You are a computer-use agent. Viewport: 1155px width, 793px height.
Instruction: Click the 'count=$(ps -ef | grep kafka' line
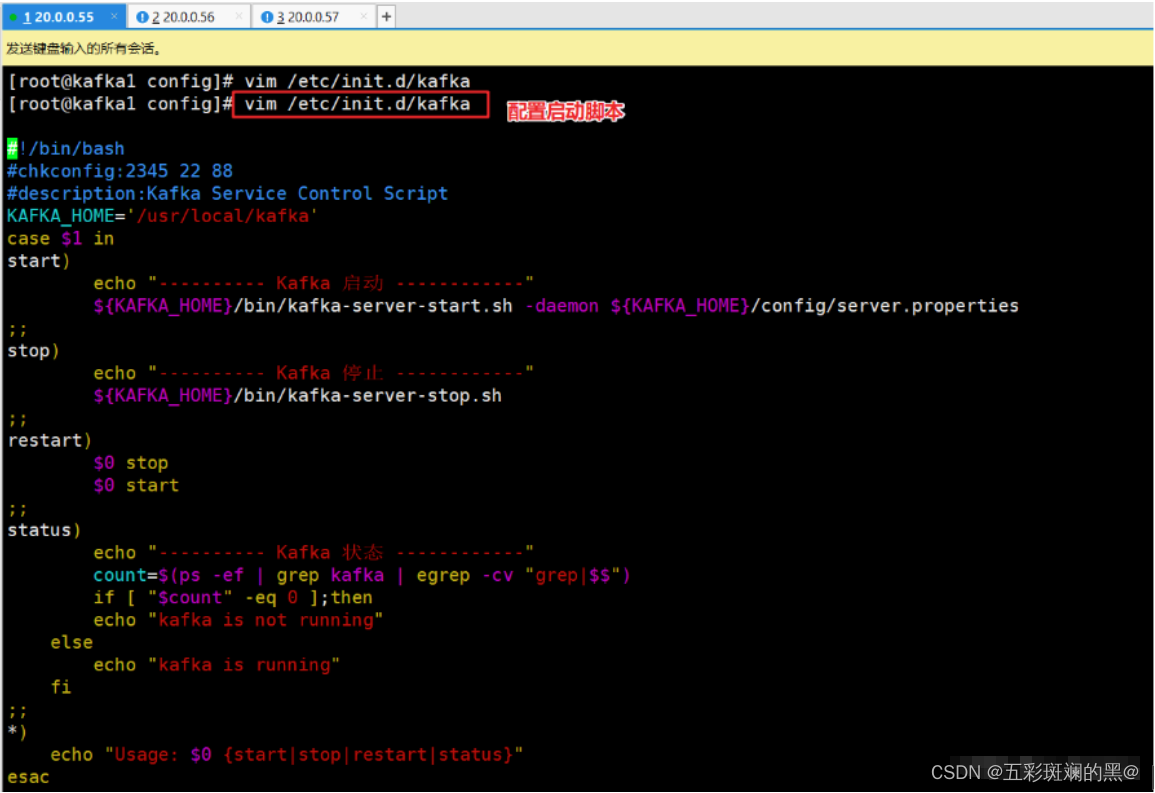click(362, 575)
